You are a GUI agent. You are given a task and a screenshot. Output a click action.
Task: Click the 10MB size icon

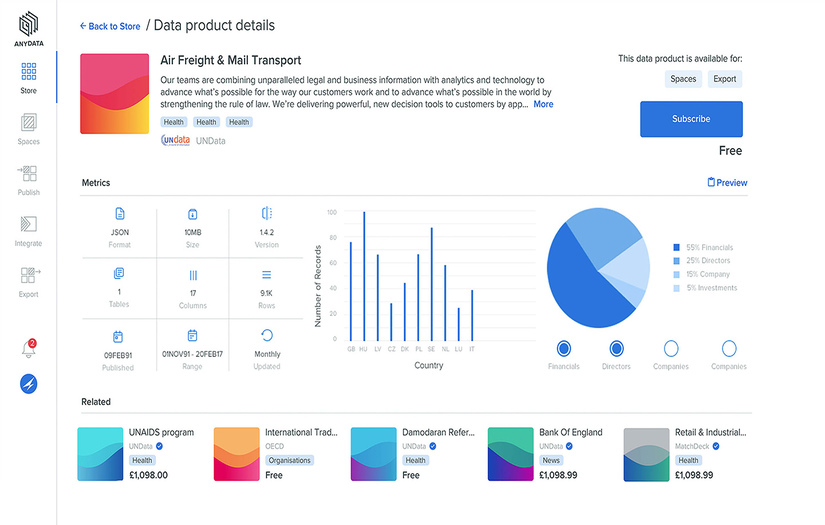193,214
